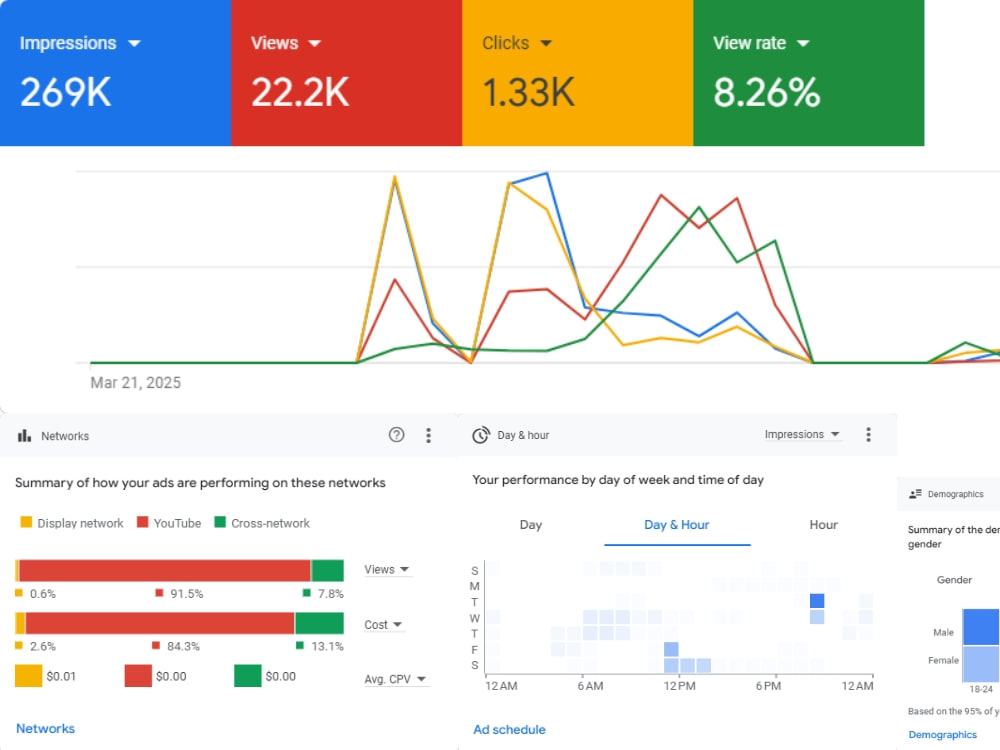
Task: Click the YouTube legend swatch
Action: coord(143,522)
